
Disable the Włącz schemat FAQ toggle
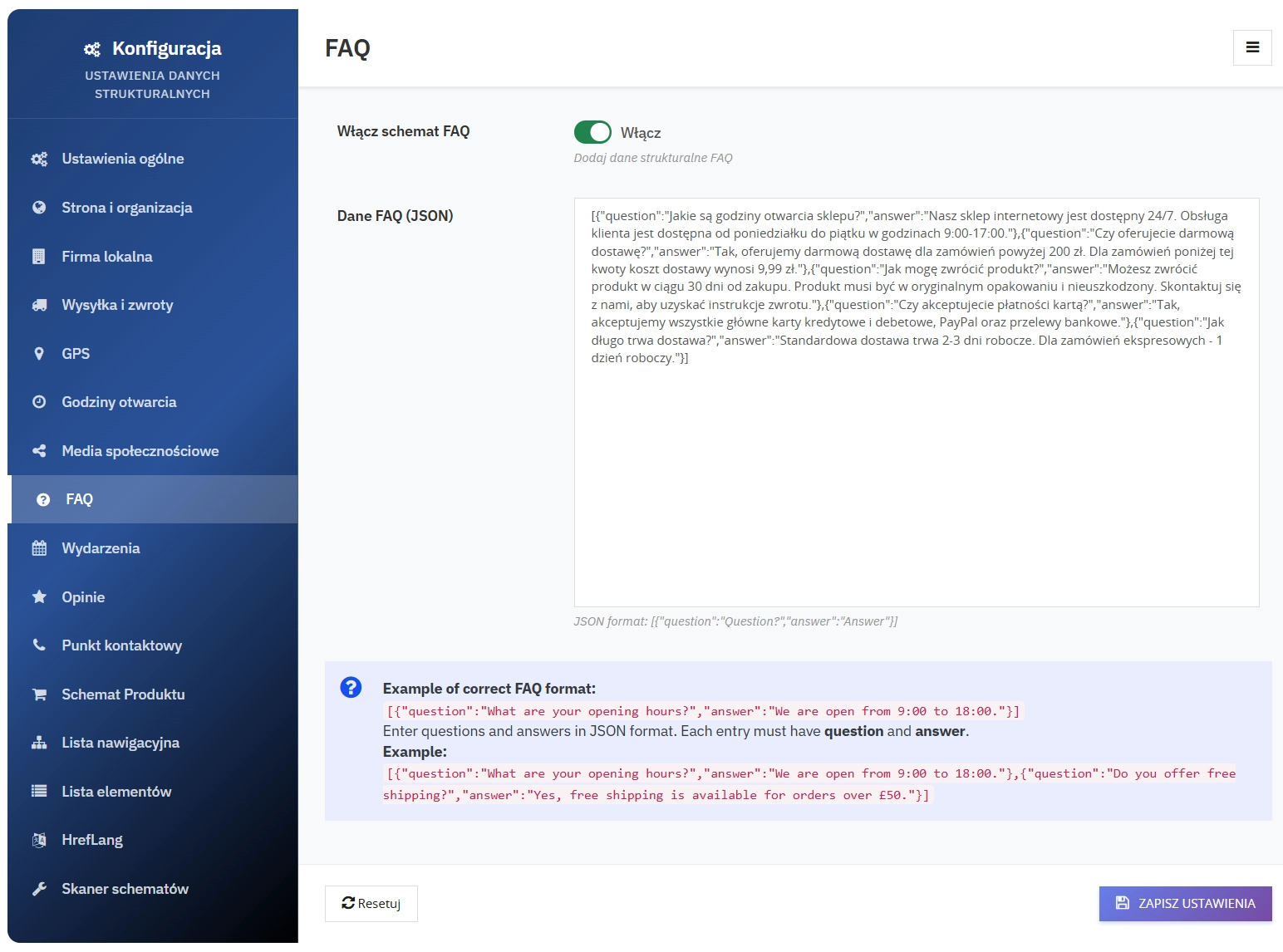(592, 132)
